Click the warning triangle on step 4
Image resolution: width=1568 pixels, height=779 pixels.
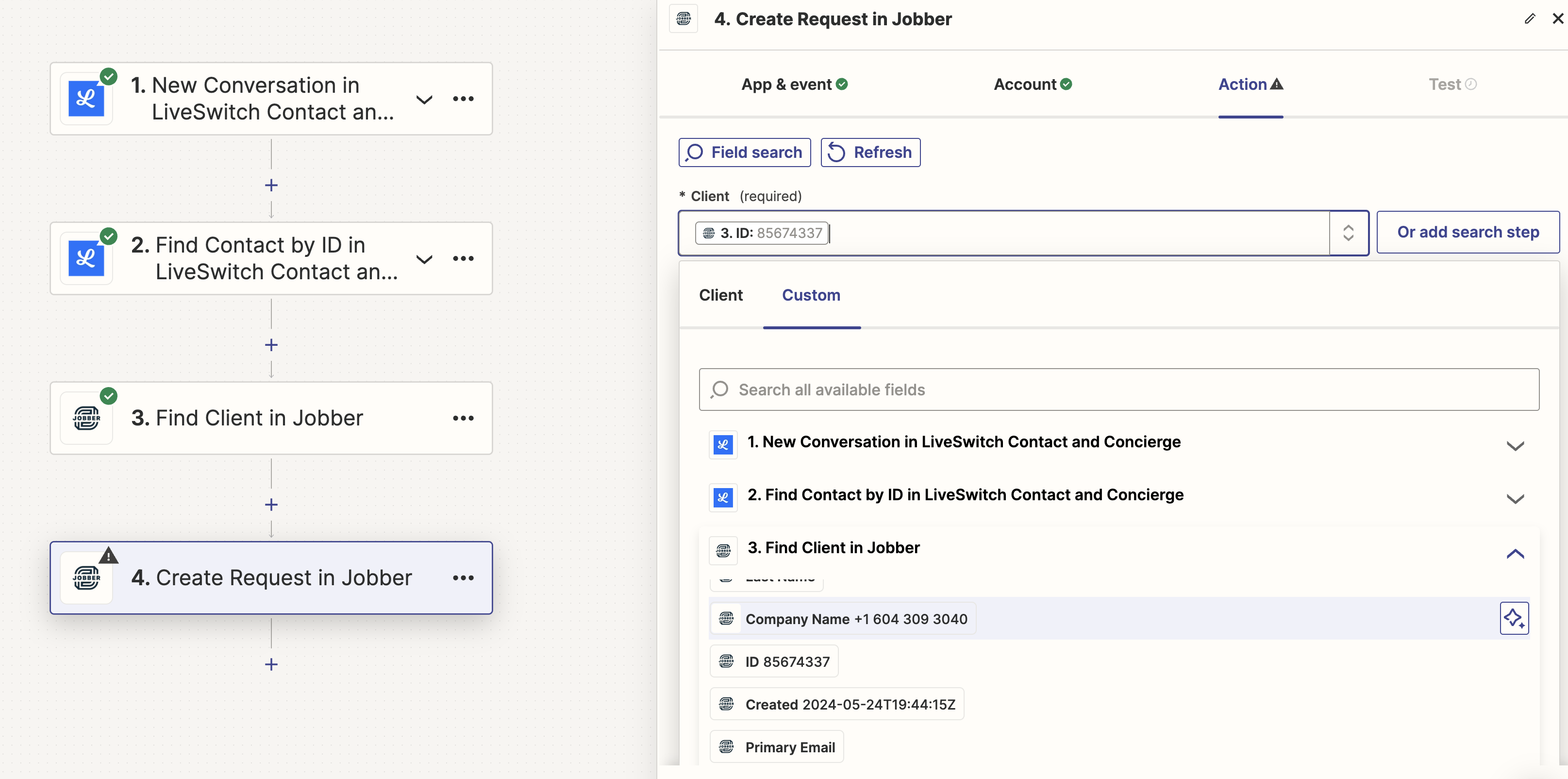coord(108,556)
